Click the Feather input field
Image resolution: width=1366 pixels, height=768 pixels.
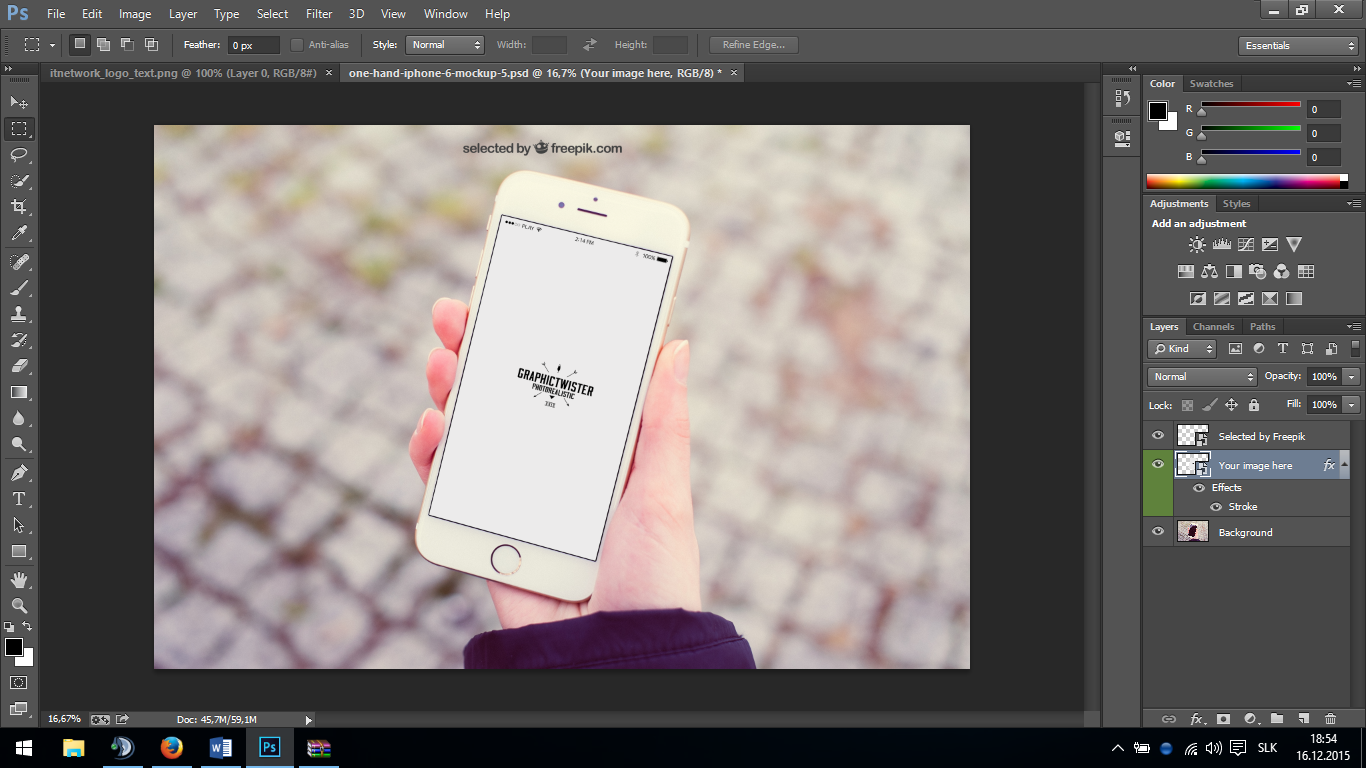[253, 45]
